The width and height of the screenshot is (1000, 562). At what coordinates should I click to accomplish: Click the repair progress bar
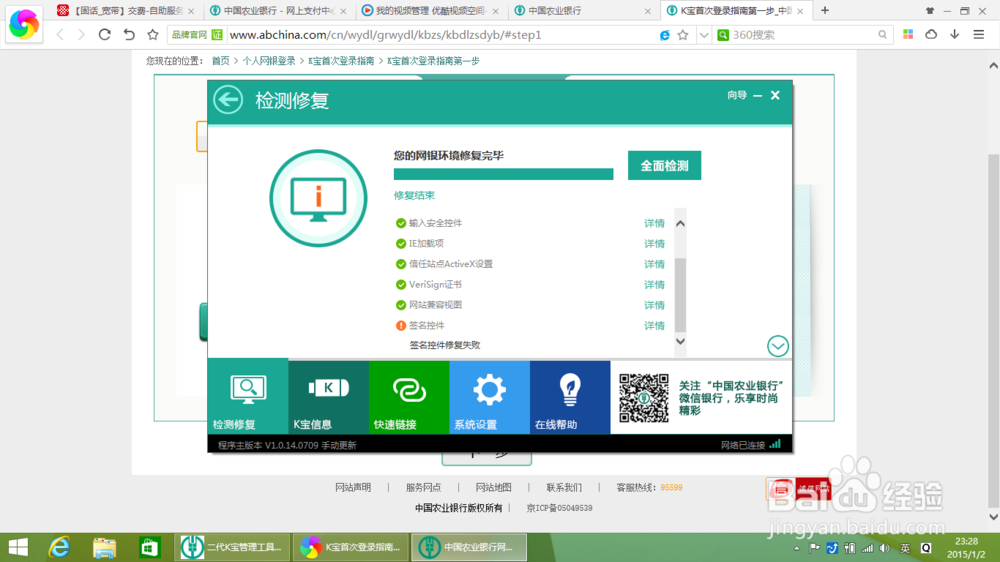(503, 174)
